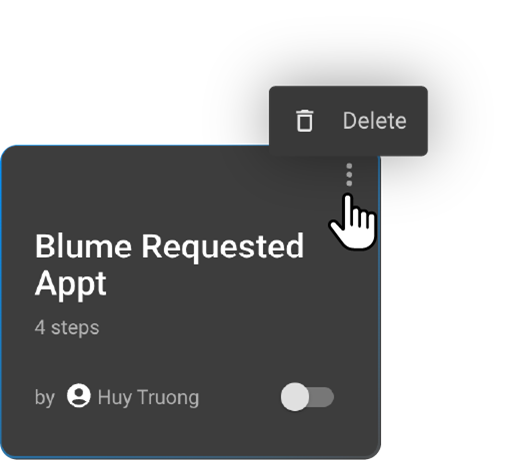Click the trash can icon
This screenshot has height=460, width=514.
pos(305,121)
